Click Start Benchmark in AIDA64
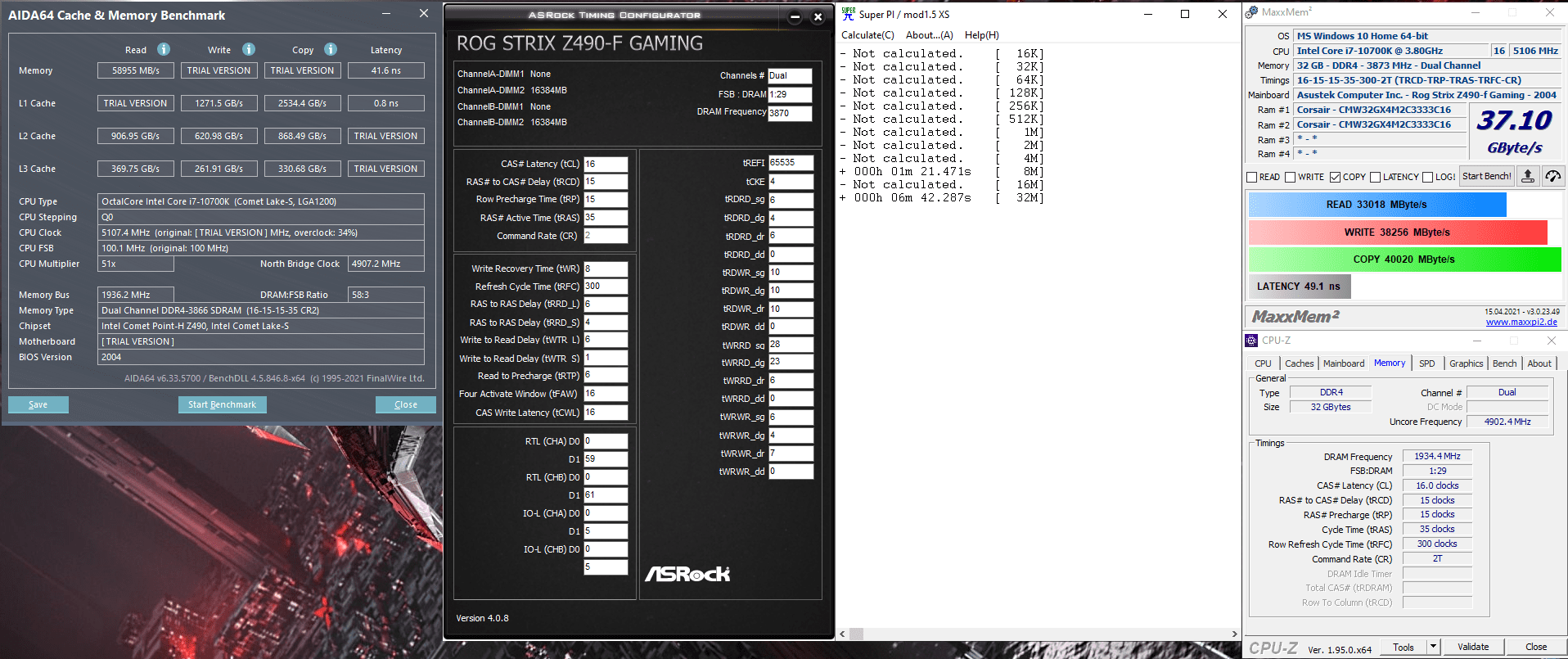The image size is (1568, 659). coord(222,404)
